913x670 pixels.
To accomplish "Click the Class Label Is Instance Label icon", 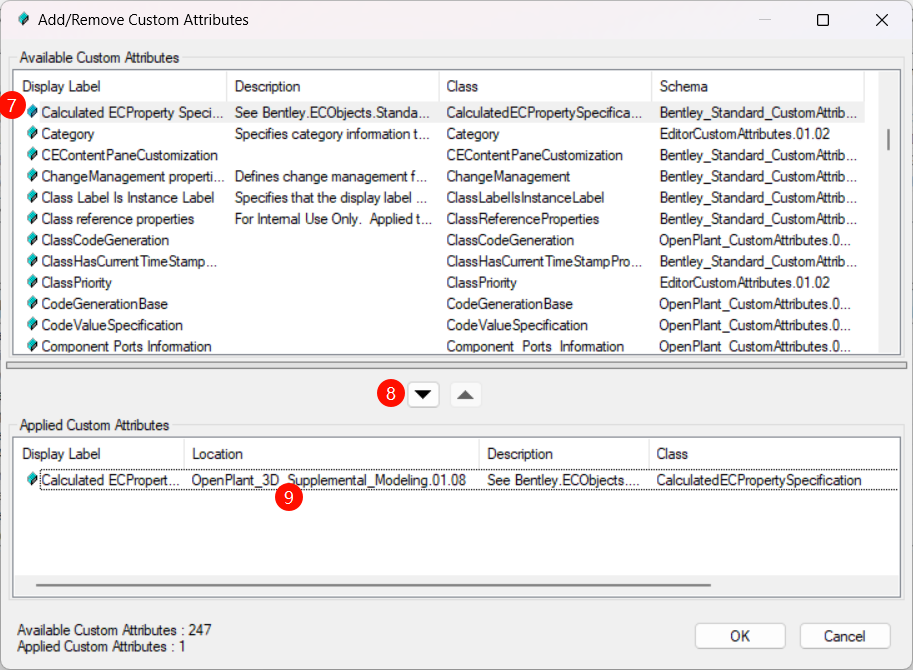I will (x=33, y=197).
